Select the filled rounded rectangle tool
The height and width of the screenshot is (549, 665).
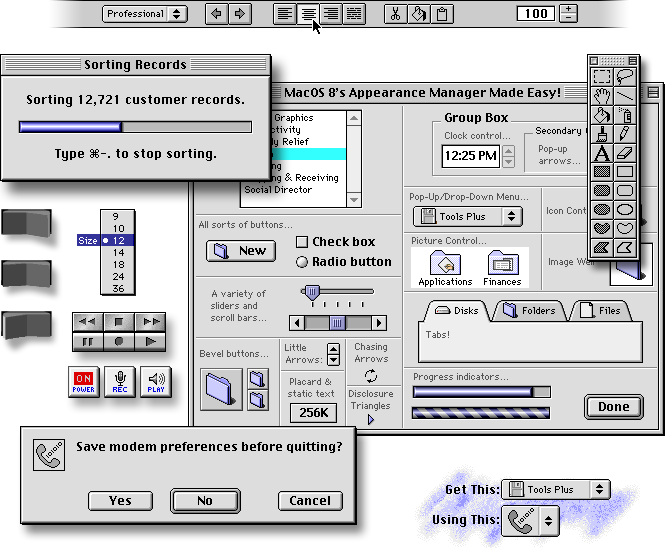click(x=602, y=190)
